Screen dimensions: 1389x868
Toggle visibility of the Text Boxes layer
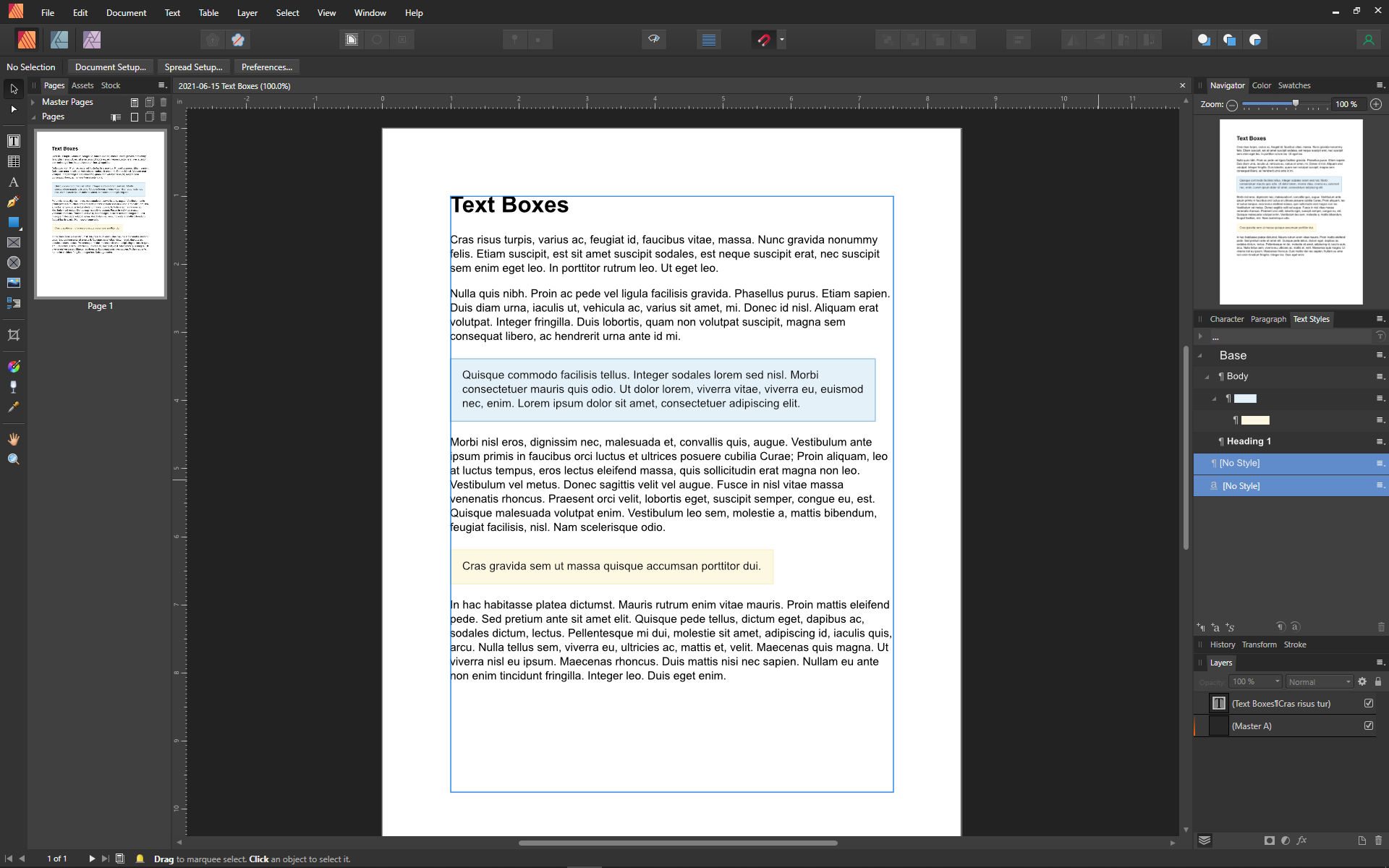click(x=1368, y=702)
